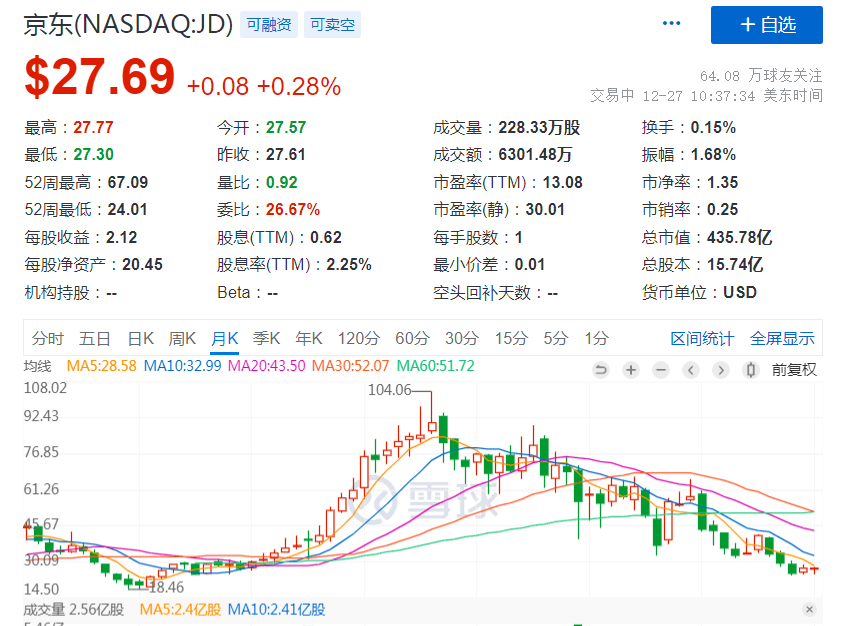
Task: Select the 日K daily chart tab
Action: tap(141, 338)
